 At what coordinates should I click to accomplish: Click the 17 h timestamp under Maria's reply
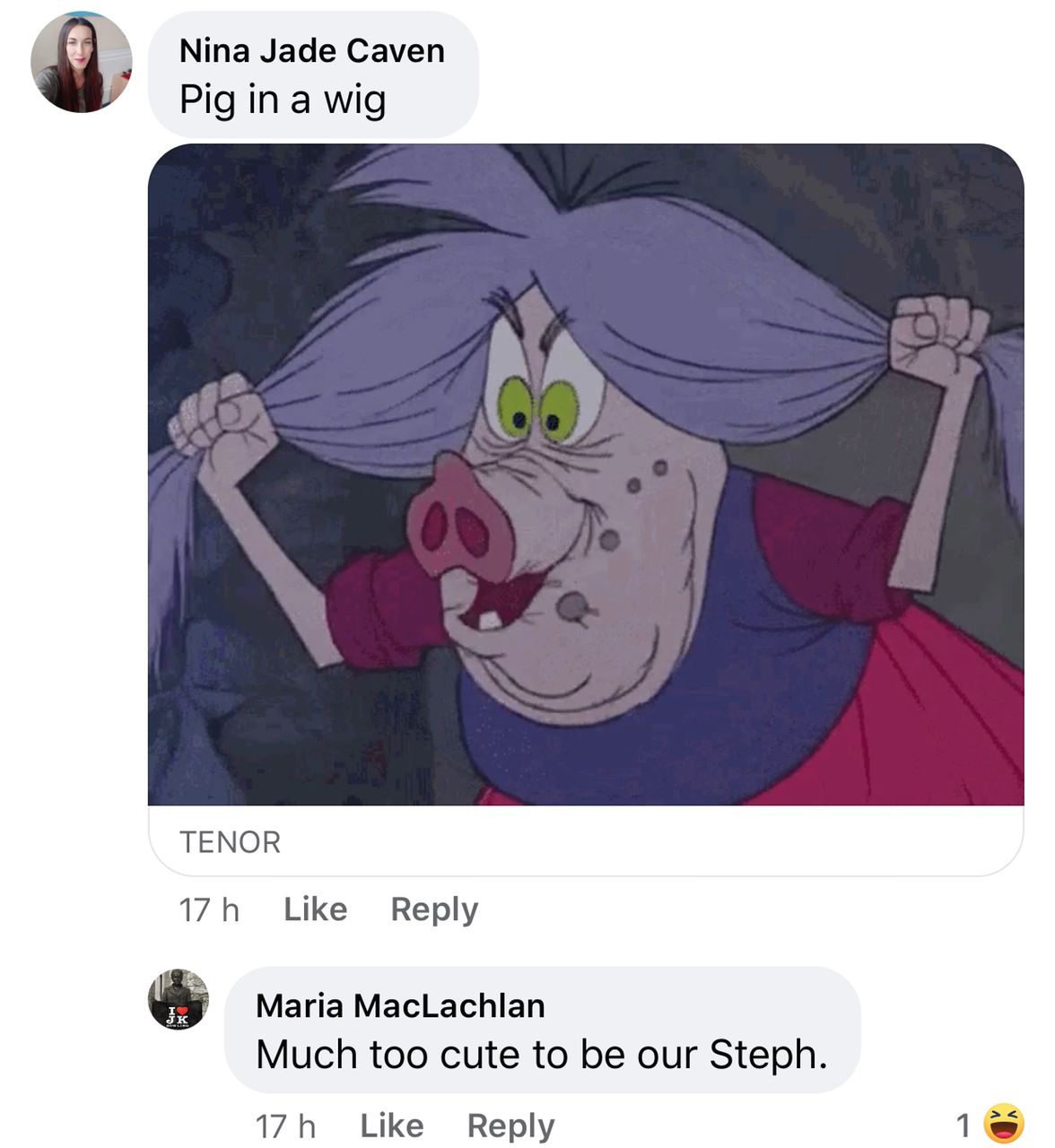pyautogui.click(x=285, y=1126)
